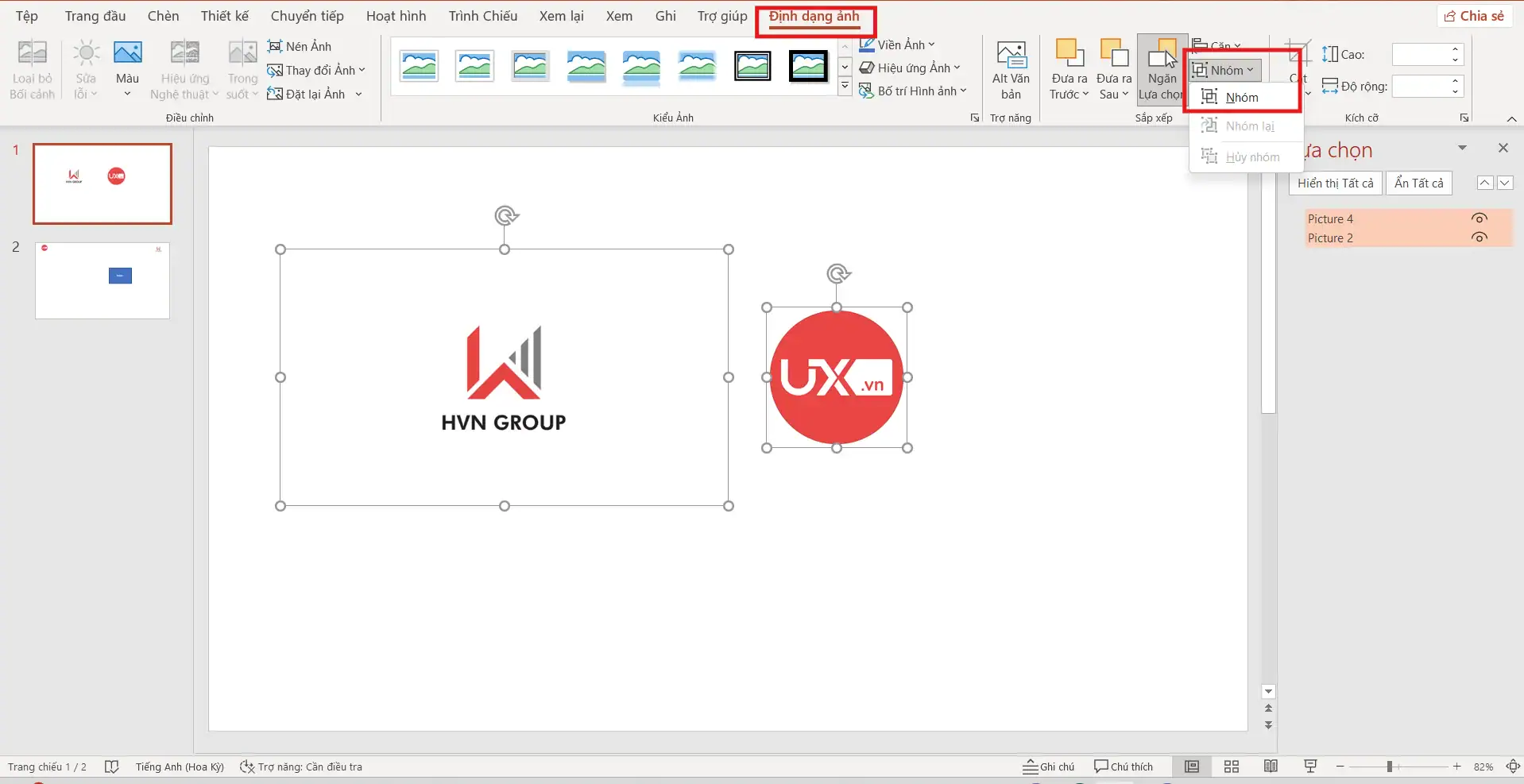Image resolution: width=1524 pixels, height=784 pixels.
Task: Start slideshow from status bar icon
Action: (1310, 767)
